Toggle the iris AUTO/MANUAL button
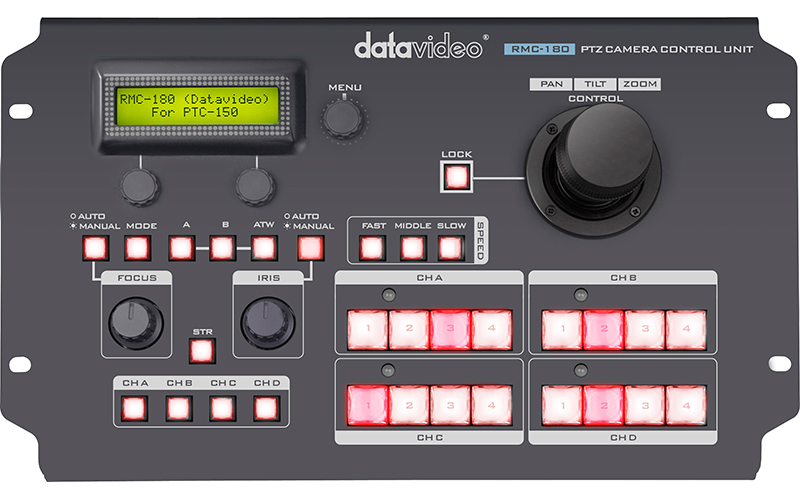800x500 pixels. (310, 248)
